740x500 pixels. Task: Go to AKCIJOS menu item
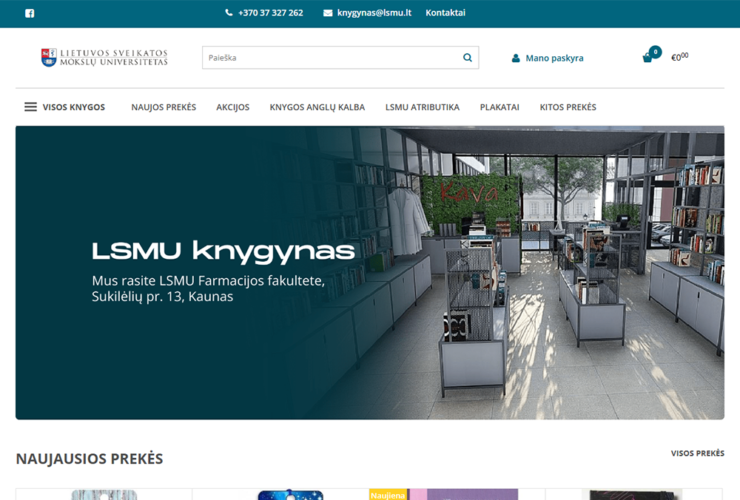click(233, 107)
